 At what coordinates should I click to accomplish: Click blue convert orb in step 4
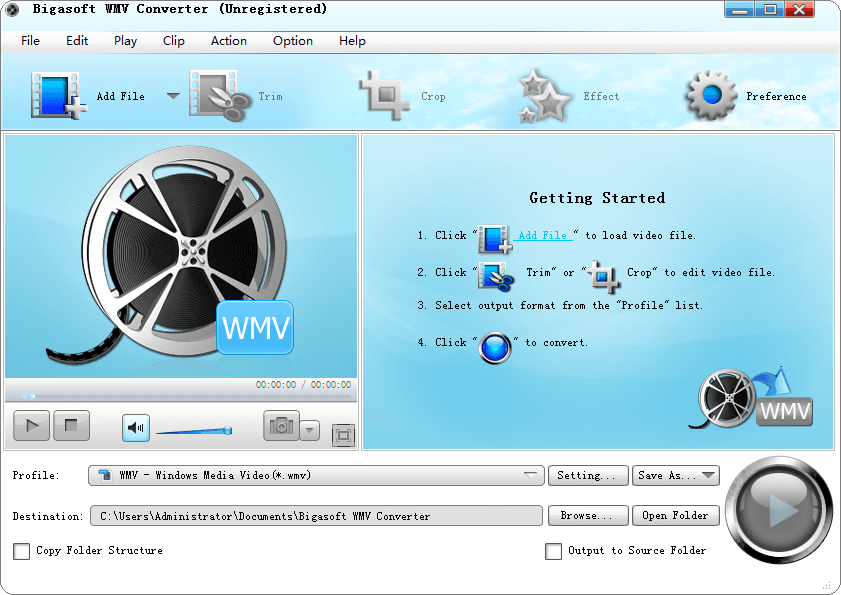click(495, 348)
